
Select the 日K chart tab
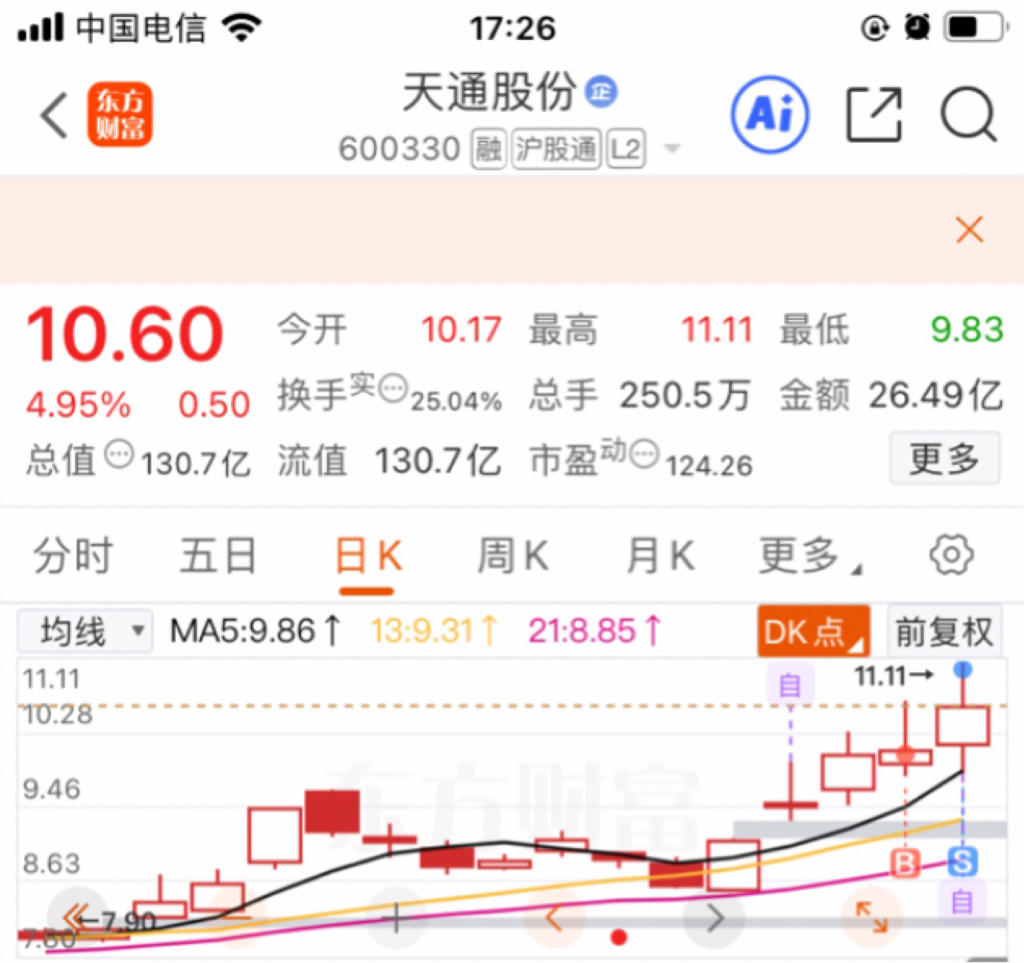pyautogui.click(x=368, y=556)
